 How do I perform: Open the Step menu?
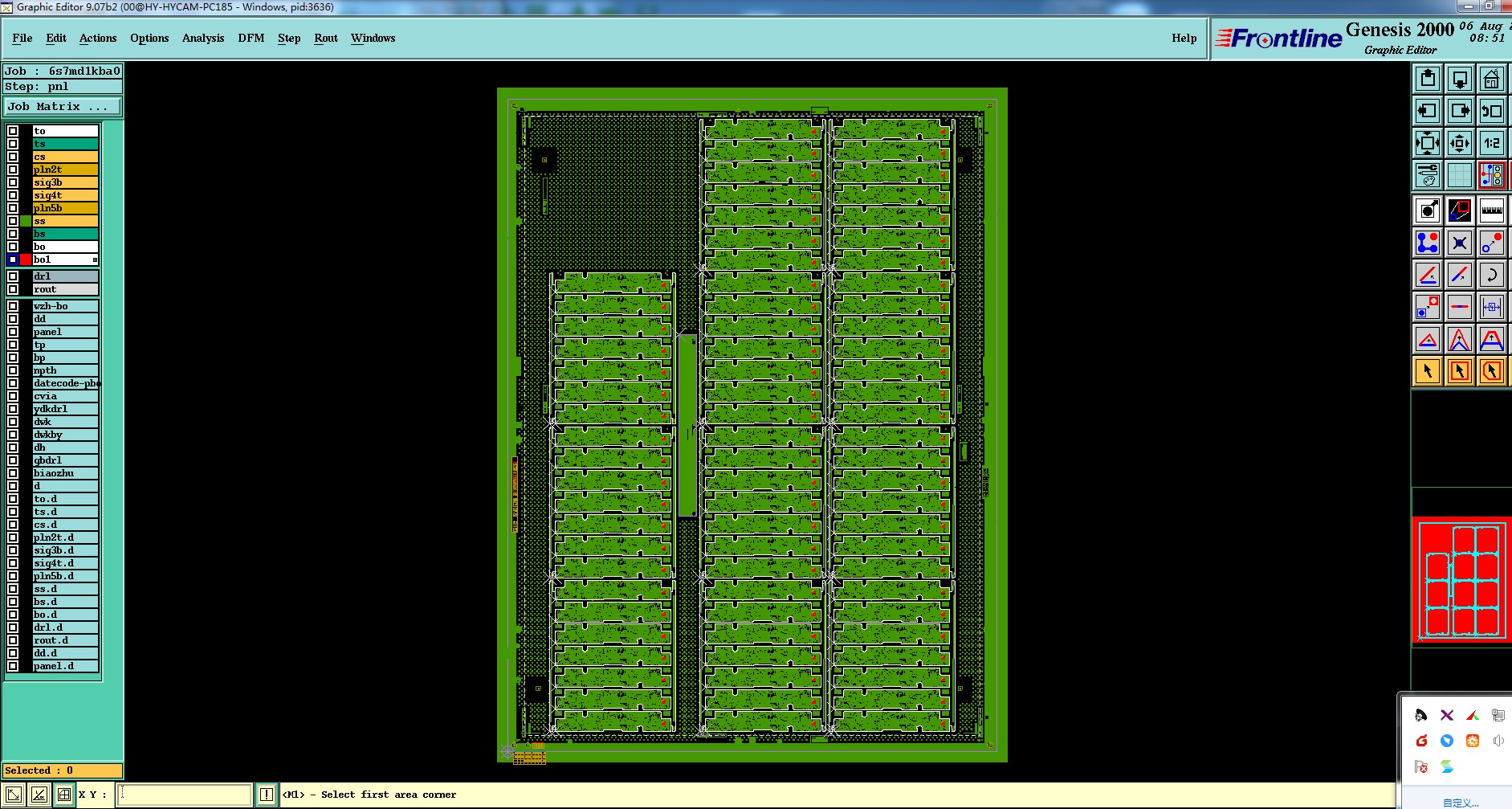click(x=289, y=38)
